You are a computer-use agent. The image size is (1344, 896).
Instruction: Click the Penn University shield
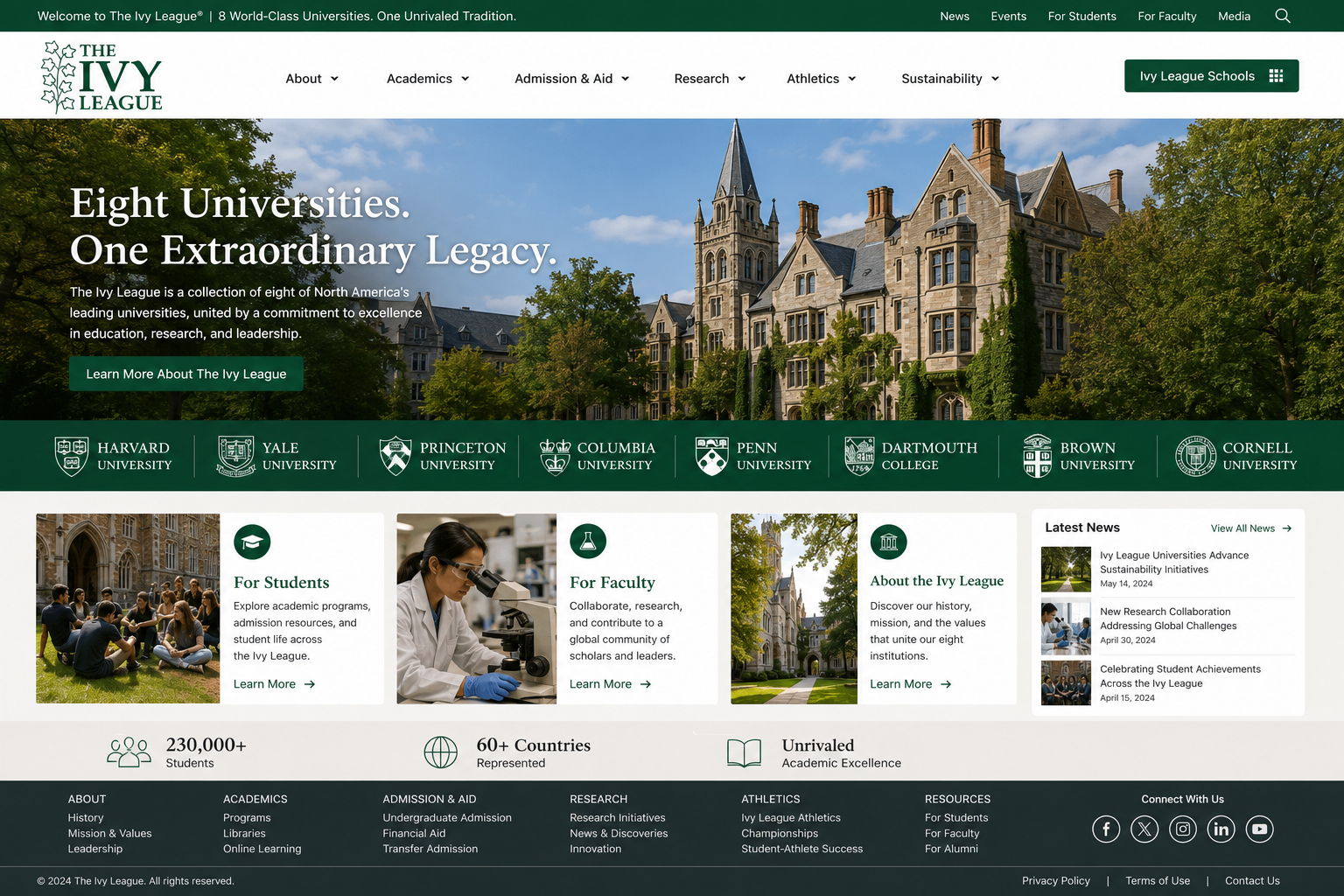point(712,456)
